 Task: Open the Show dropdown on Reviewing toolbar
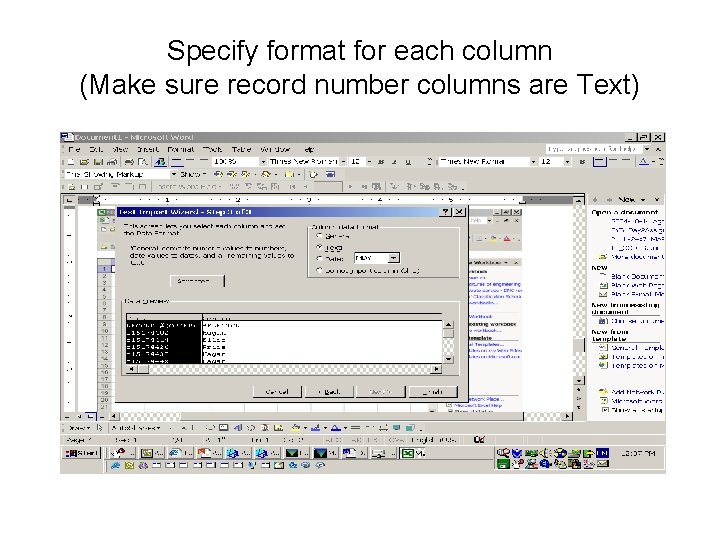click(x=193, y=174)
